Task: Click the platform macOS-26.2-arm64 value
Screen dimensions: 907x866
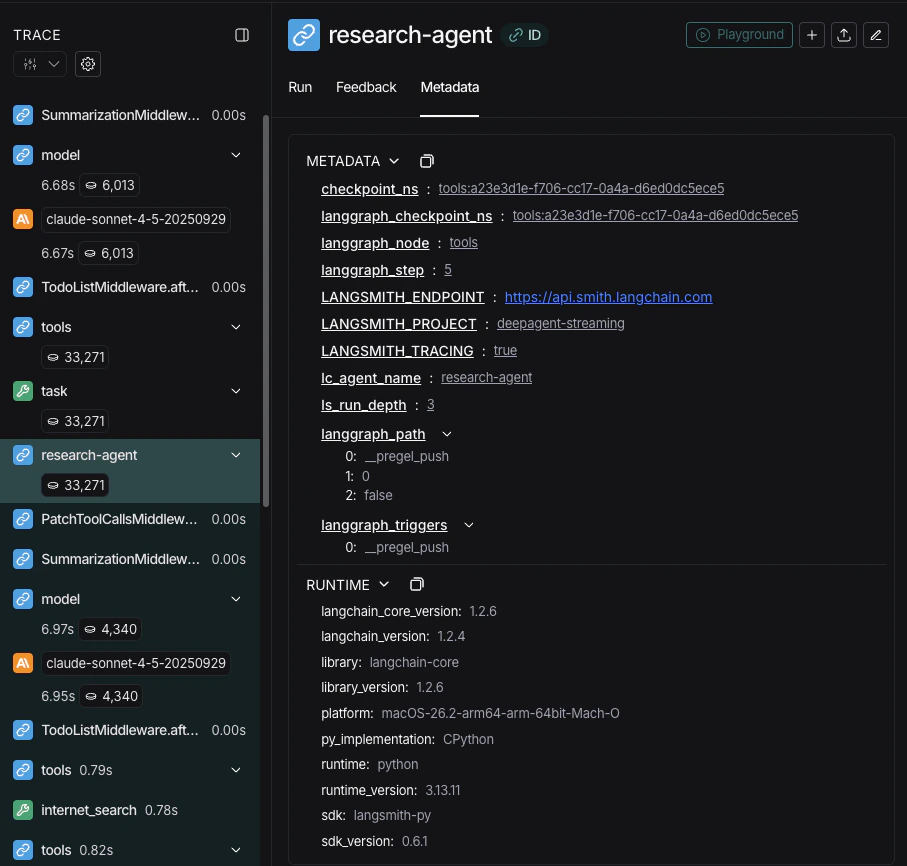Action: click(500, 714)
